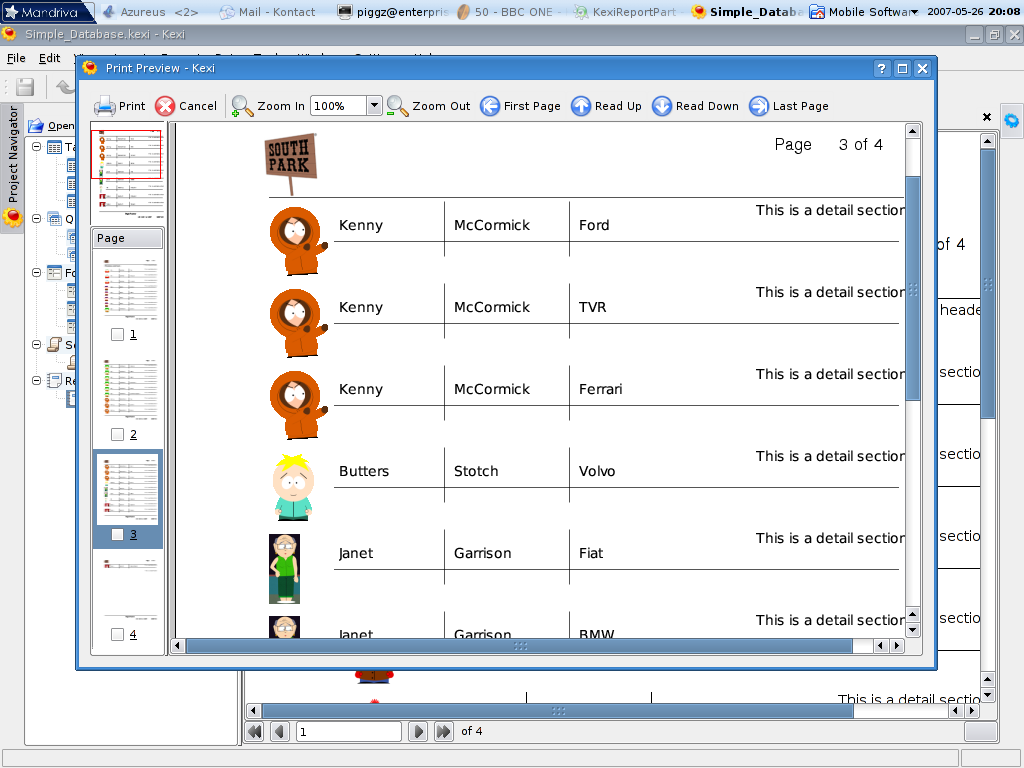Click the red Cancel icon
1024x768 pixels.
[x=165, y=106]
